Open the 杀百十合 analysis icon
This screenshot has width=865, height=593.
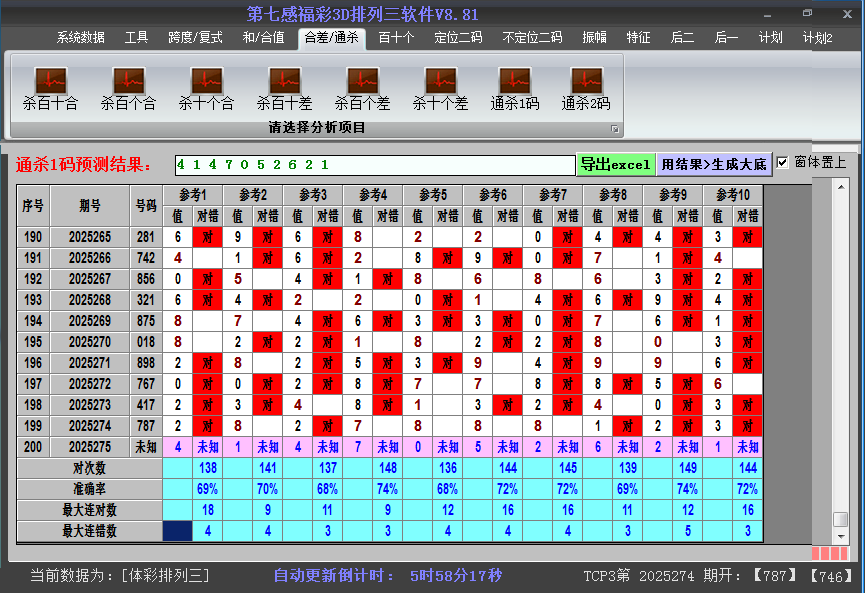[x=50, y=88]
